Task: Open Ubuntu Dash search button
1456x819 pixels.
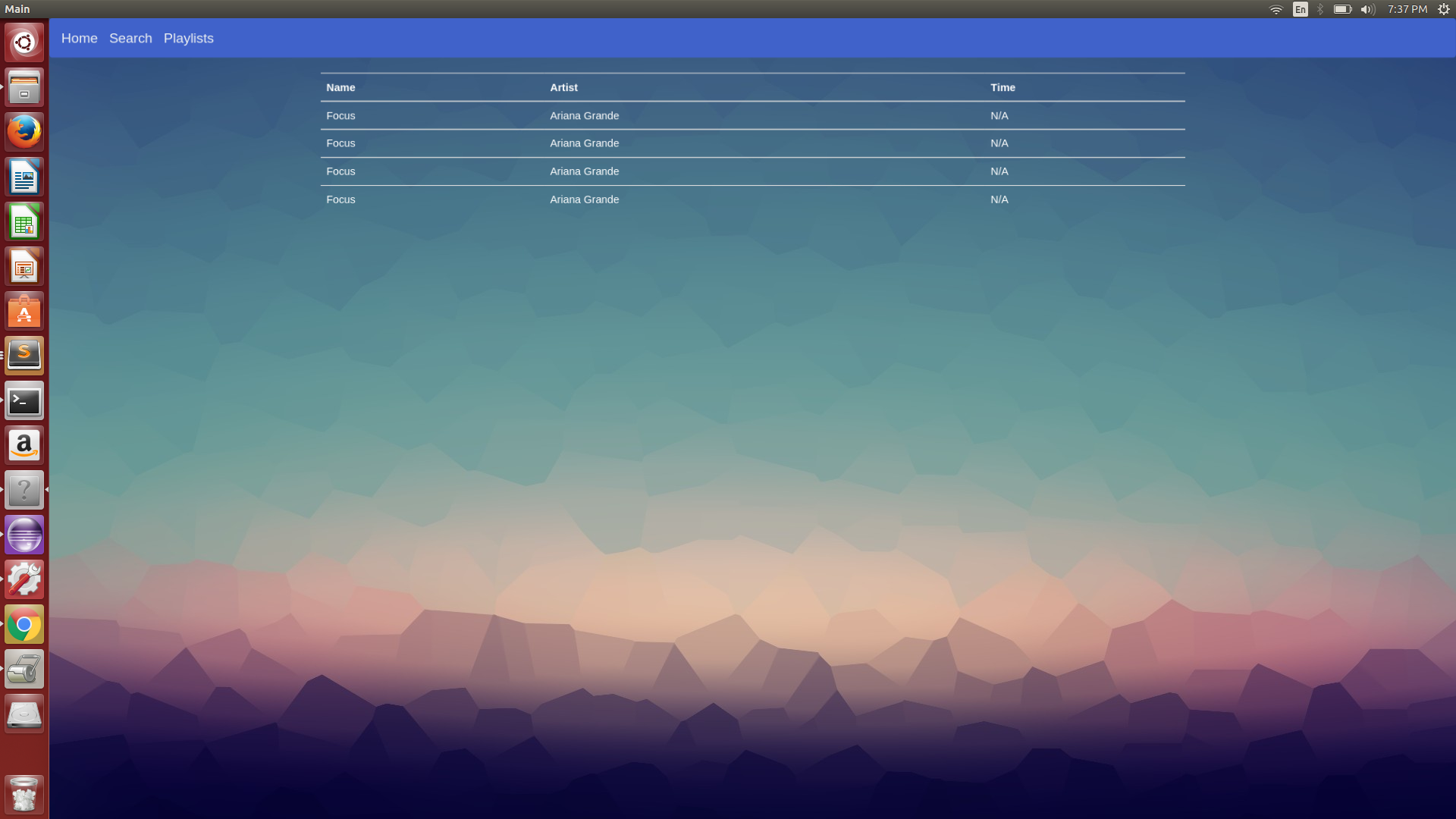Action: coord(24,42)
